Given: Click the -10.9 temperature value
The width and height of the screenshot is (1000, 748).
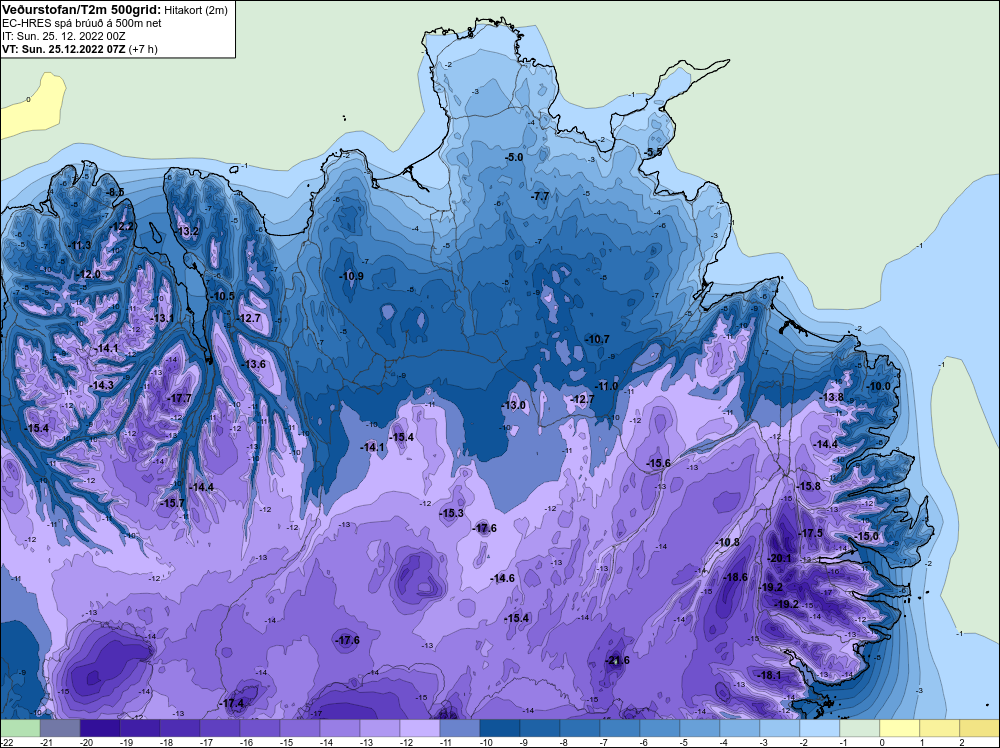Looking at the screenshot, I should (x=351, y=276).
